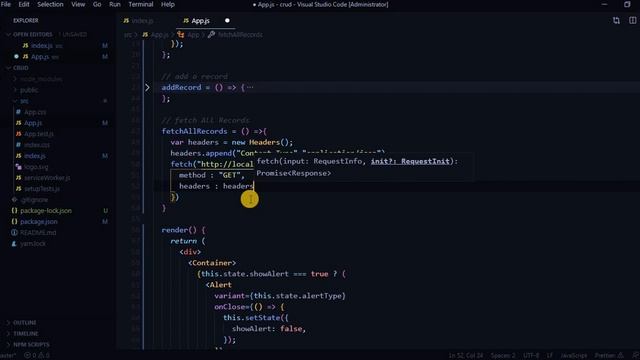Open index.js in the src folder tree
The width and height of the screenshot is (640, 360).
34,156
